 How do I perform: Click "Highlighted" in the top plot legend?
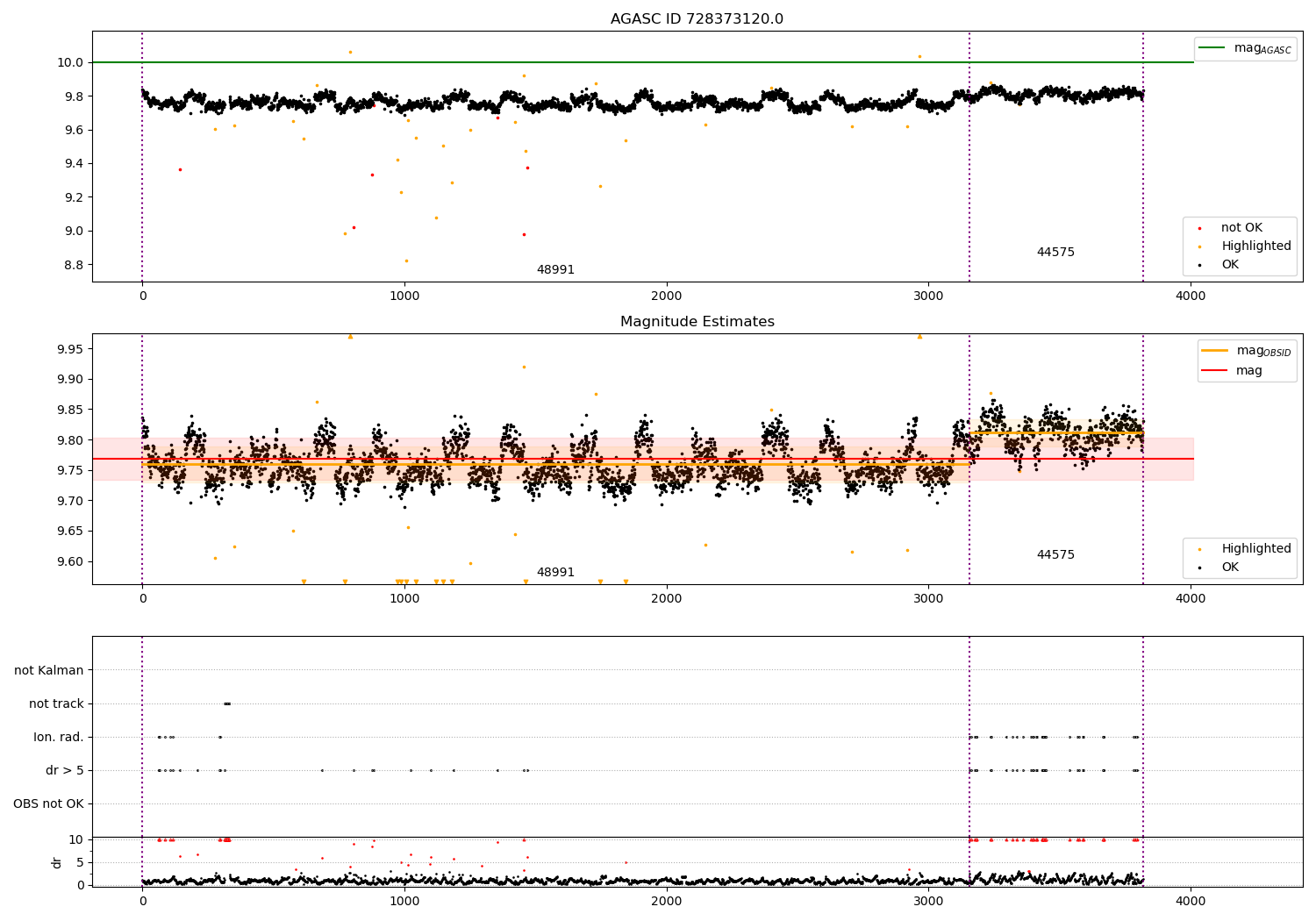coord(1256,246)
